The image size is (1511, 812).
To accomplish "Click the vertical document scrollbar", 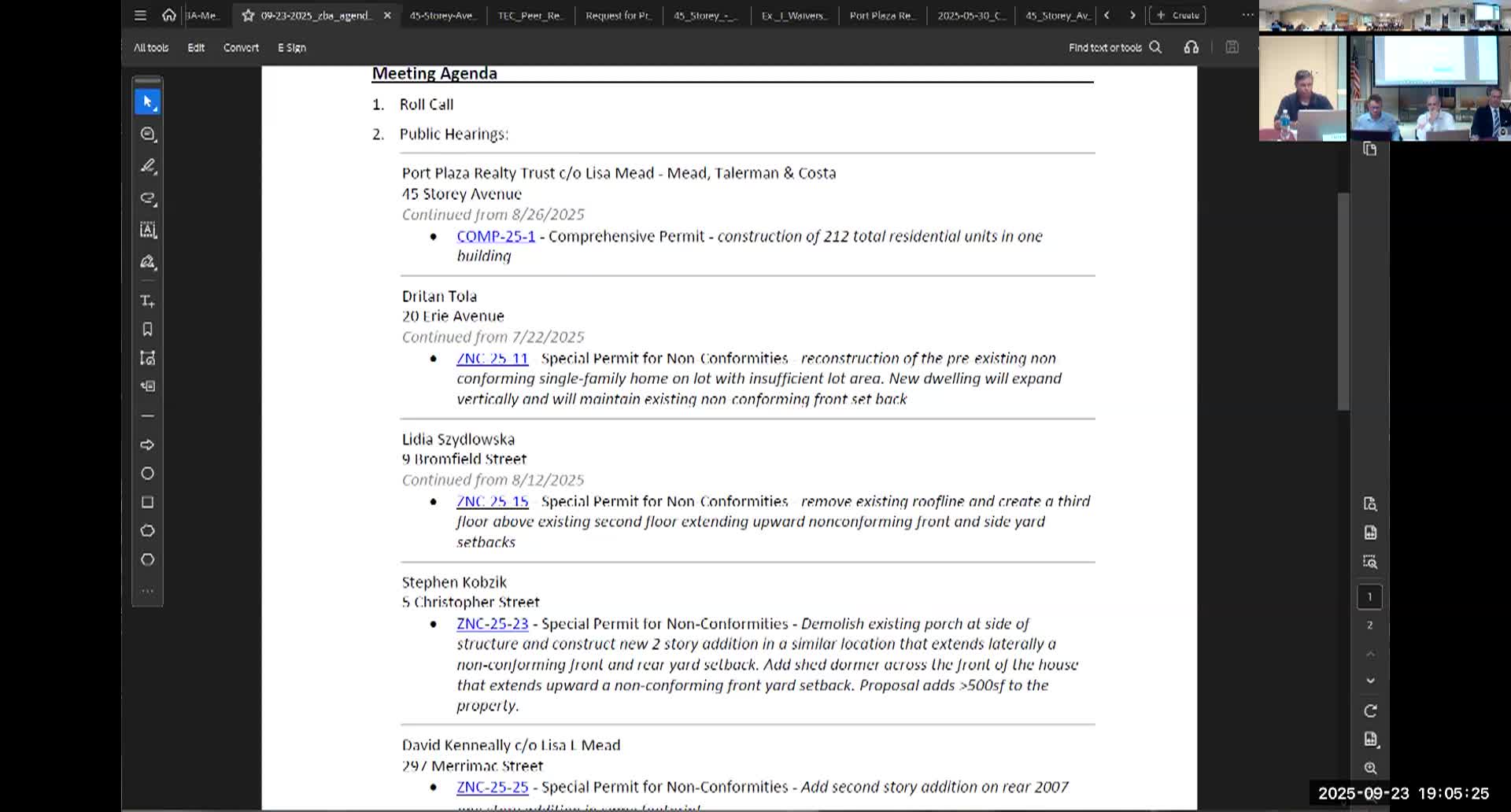I will pos(1343,301).
